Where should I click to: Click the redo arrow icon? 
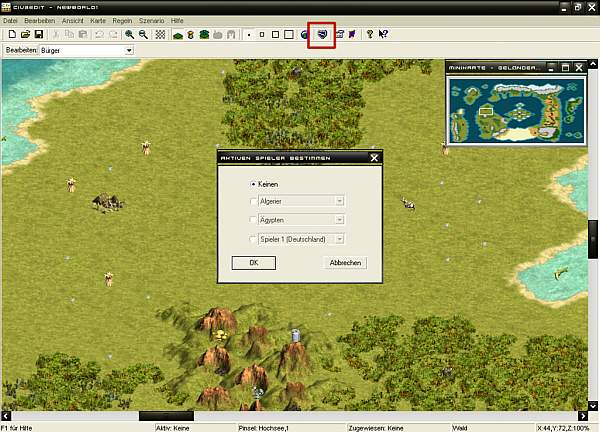pos(113,34)
